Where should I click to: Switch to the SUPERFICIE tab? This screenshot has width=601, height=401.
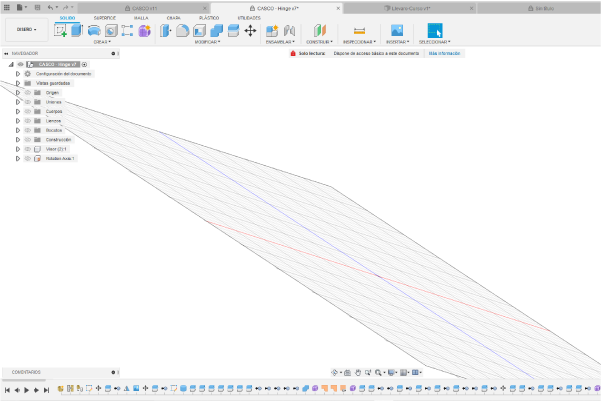point(105,18)
